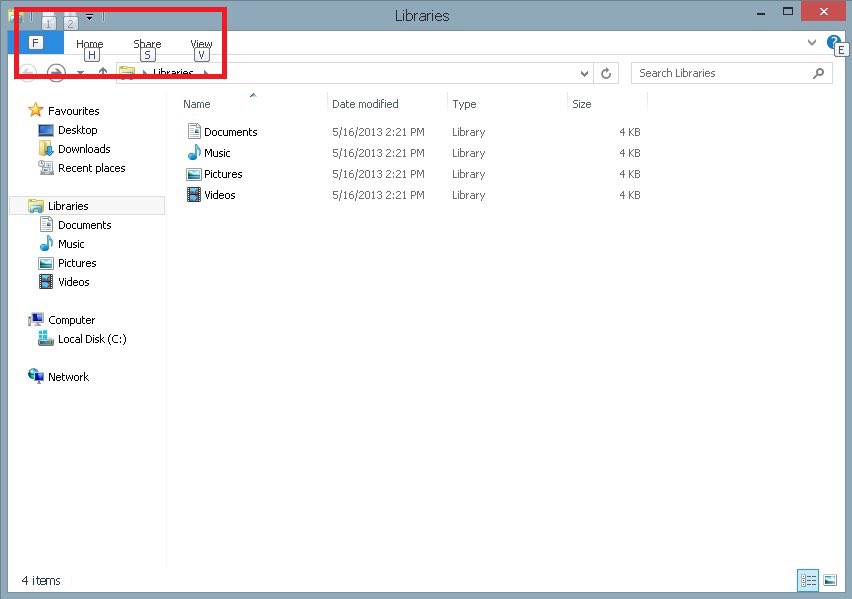Click the Favourites star icon
This screenshot has width=852, height=599.
35,110
